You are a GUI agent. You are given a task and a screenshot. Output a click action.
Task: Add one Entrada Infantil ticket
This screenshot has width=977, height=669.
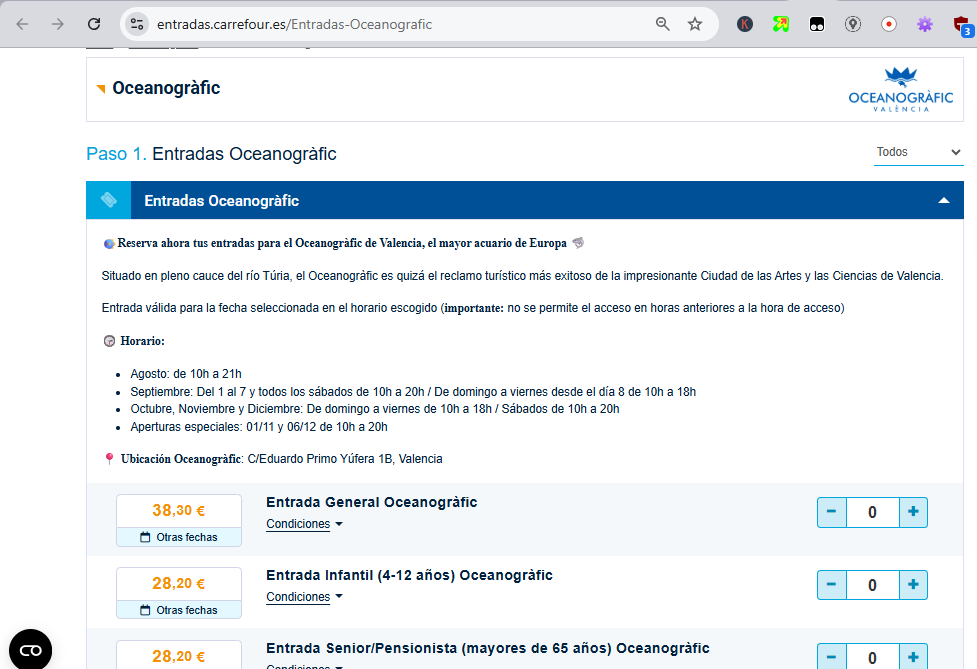(x=913, y=584)
